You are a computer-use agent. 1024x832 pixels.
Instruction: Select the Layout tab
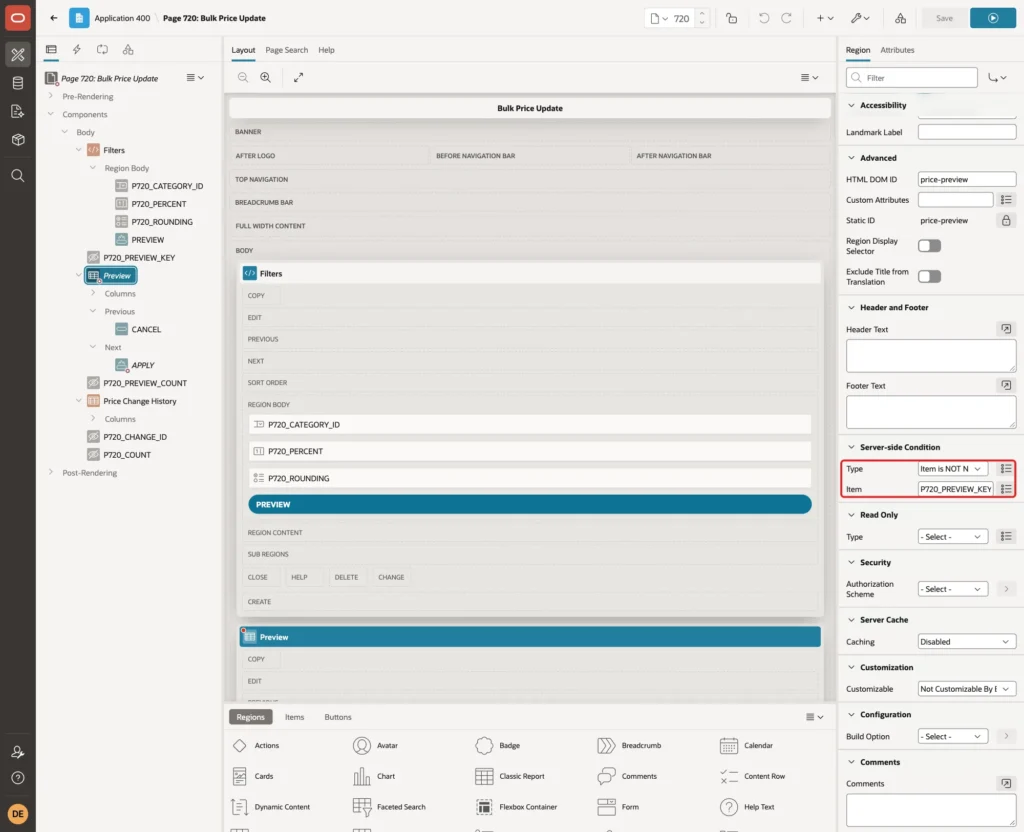243,50
